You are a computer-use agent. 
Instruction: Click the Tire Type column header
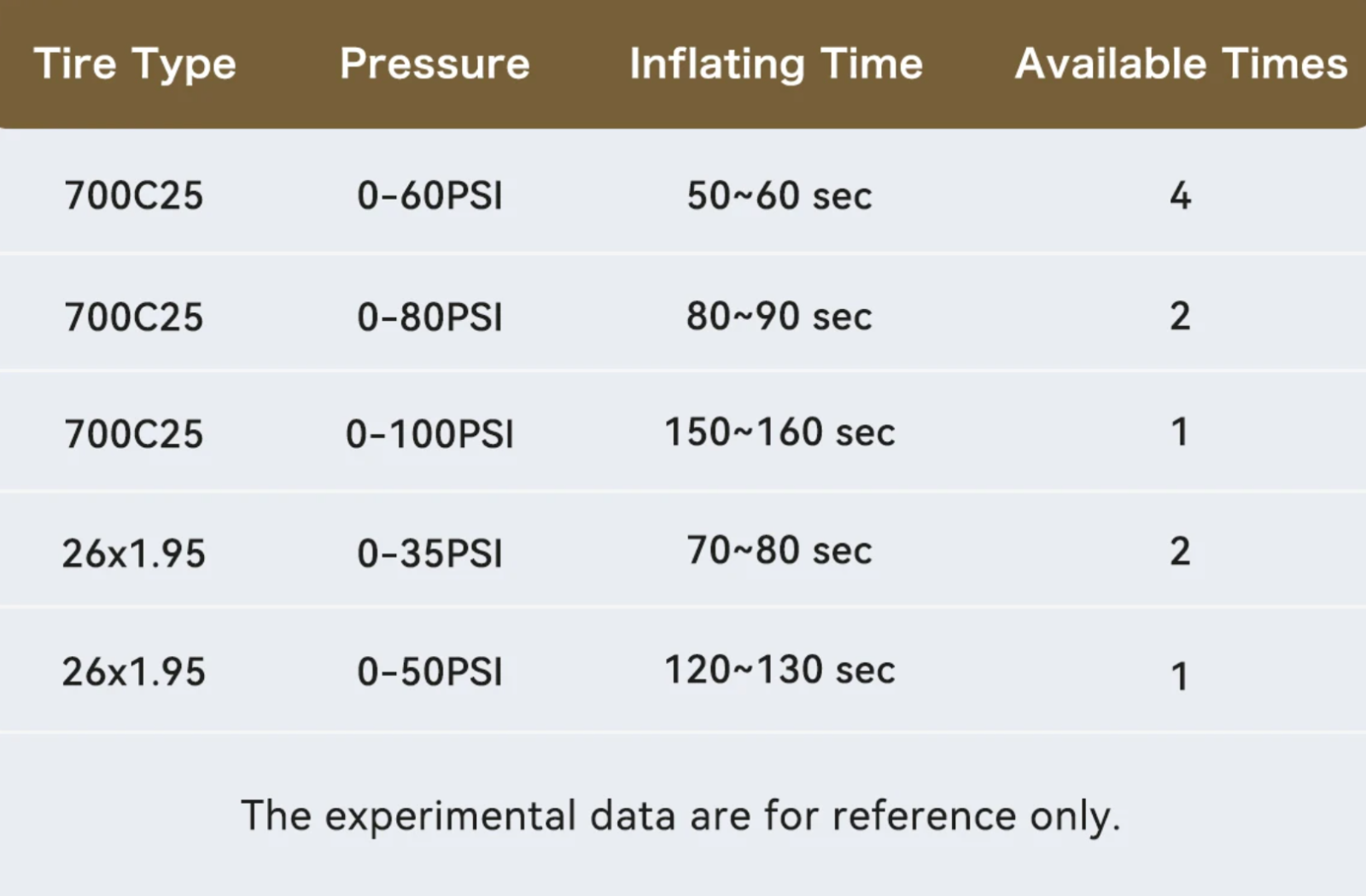click(x=135, y=65)
